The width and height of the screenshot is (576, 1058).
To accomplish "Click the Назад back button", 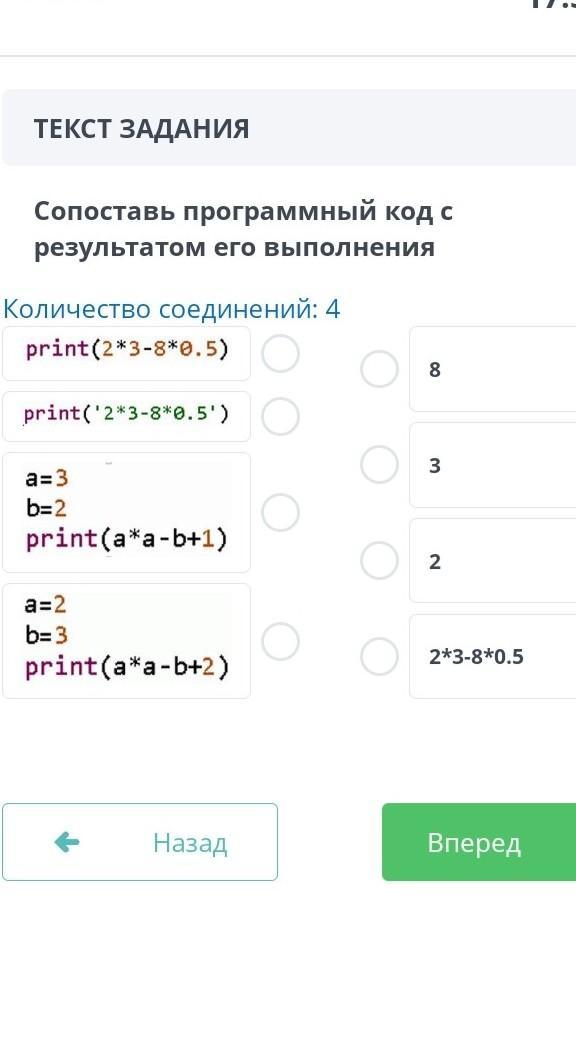I will tap(140, 842).
